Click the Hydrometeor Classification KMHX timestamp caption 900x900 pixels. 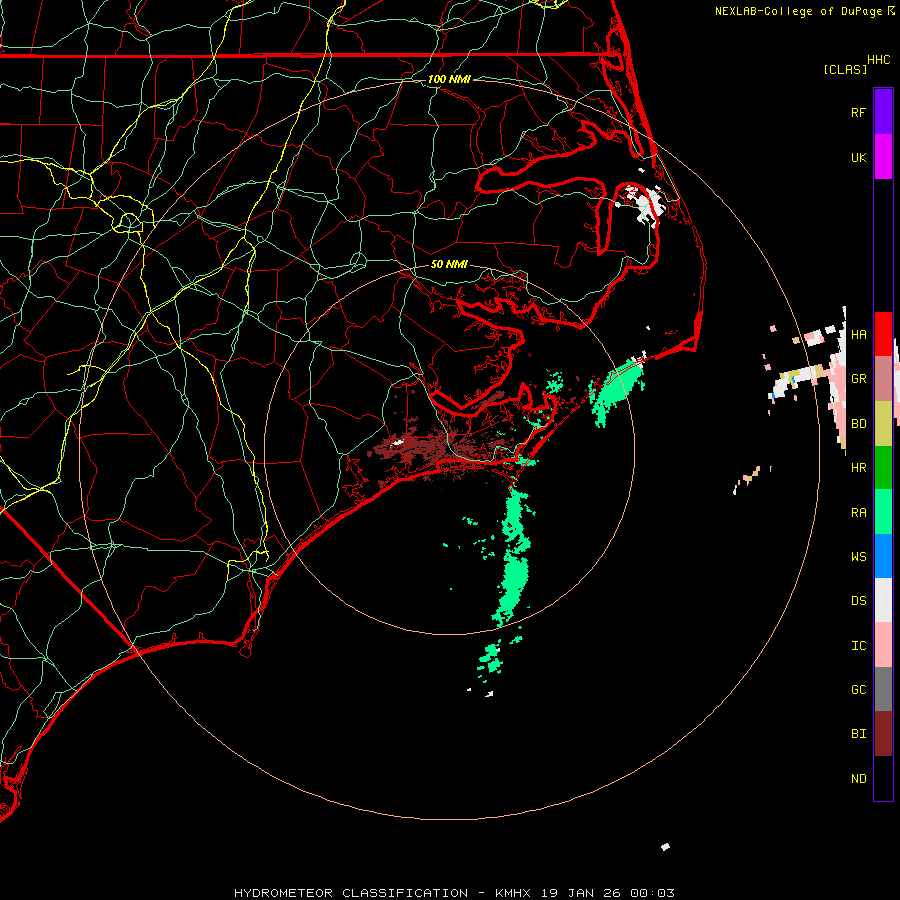pos(454,893)
